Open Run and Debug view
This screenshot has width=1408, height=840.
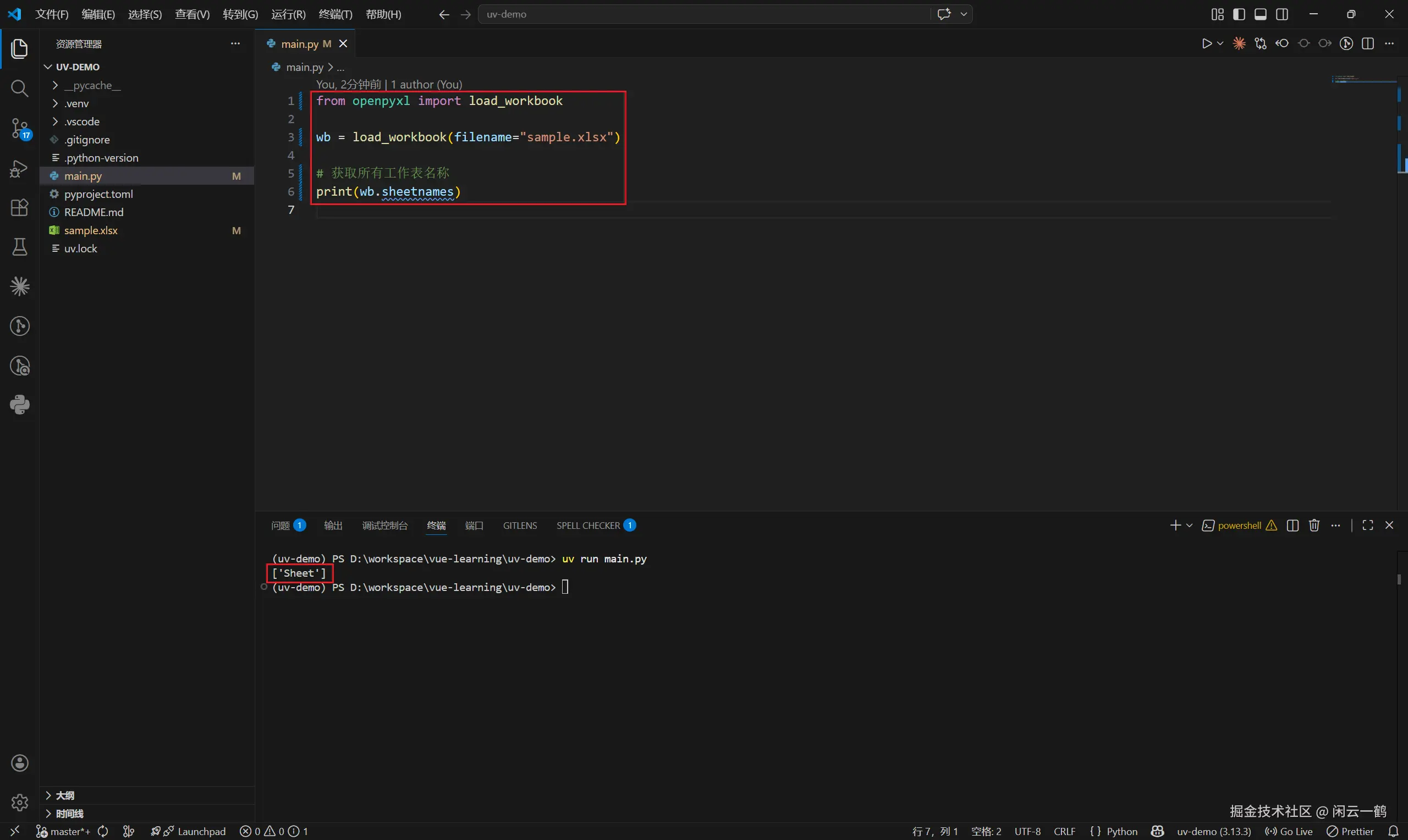point(20,169)
